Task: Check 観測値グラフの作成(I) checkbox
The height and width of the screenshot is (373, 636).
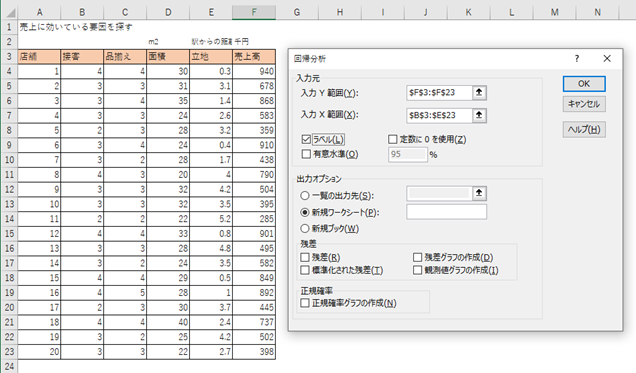Action: 417,270
